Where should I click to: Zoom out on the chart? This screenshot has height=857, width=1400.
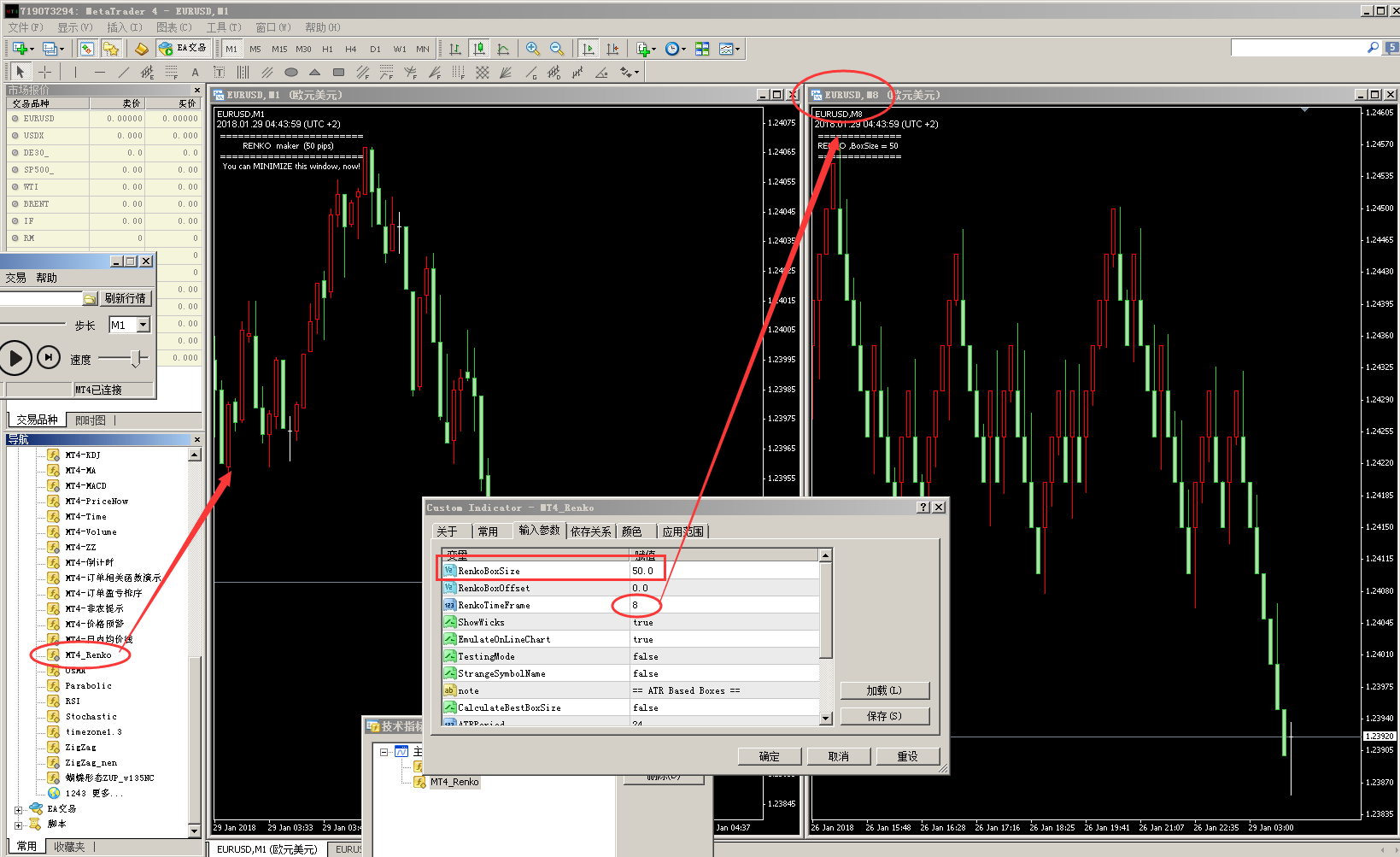click(557, 49)
